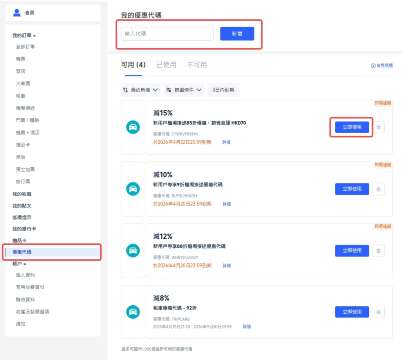Click the car icon on 減10% coupon
The width and height of the screenshot is (402, 360).
click(x=133, y=189)
